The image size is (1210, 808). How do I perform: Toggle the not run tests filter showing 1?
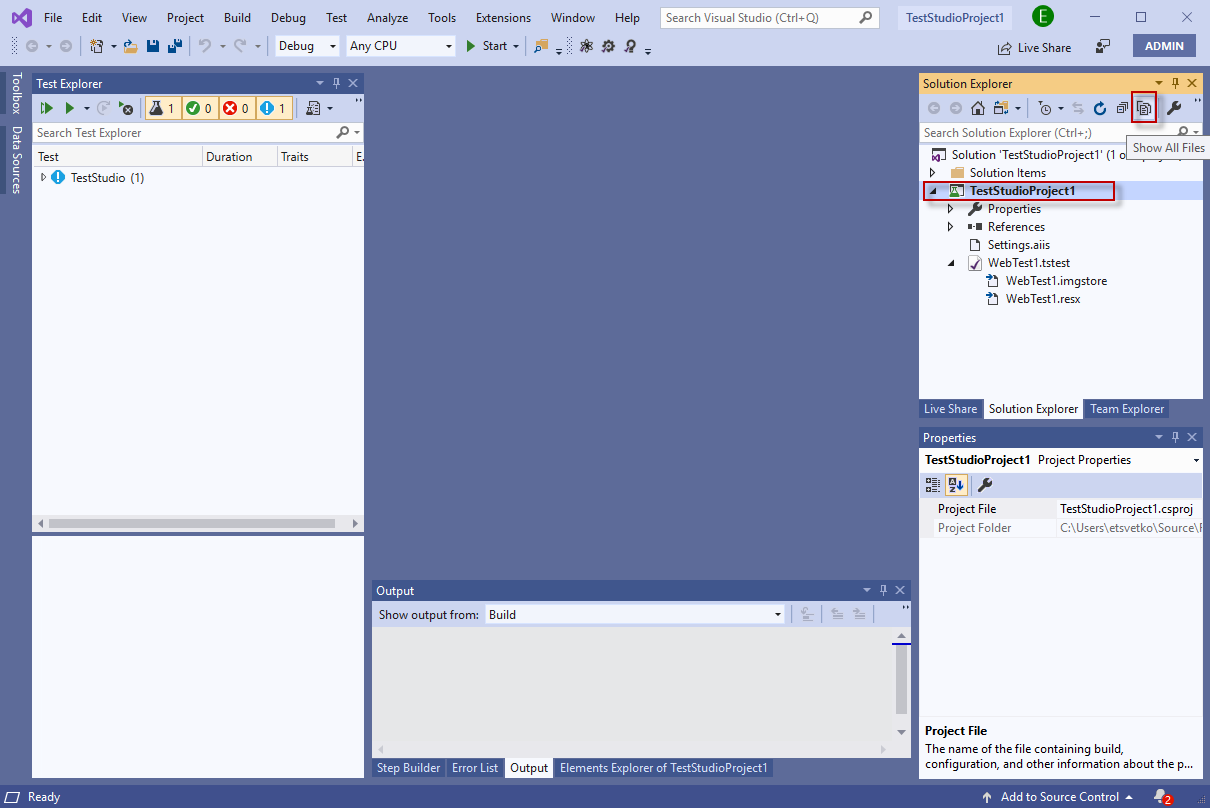[x=274, y=108]
